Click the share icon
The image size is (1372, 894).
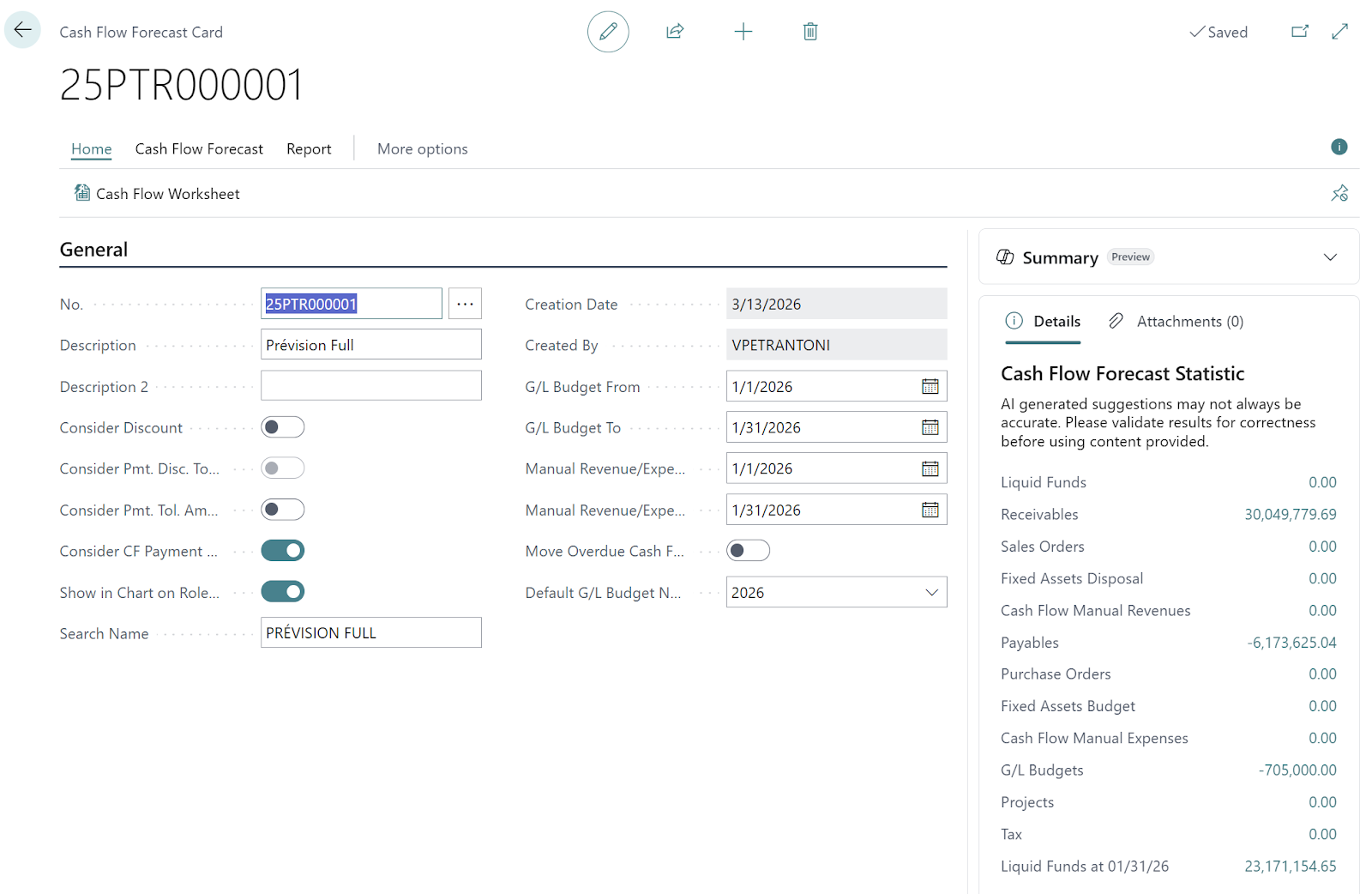[x=675, y=32]
